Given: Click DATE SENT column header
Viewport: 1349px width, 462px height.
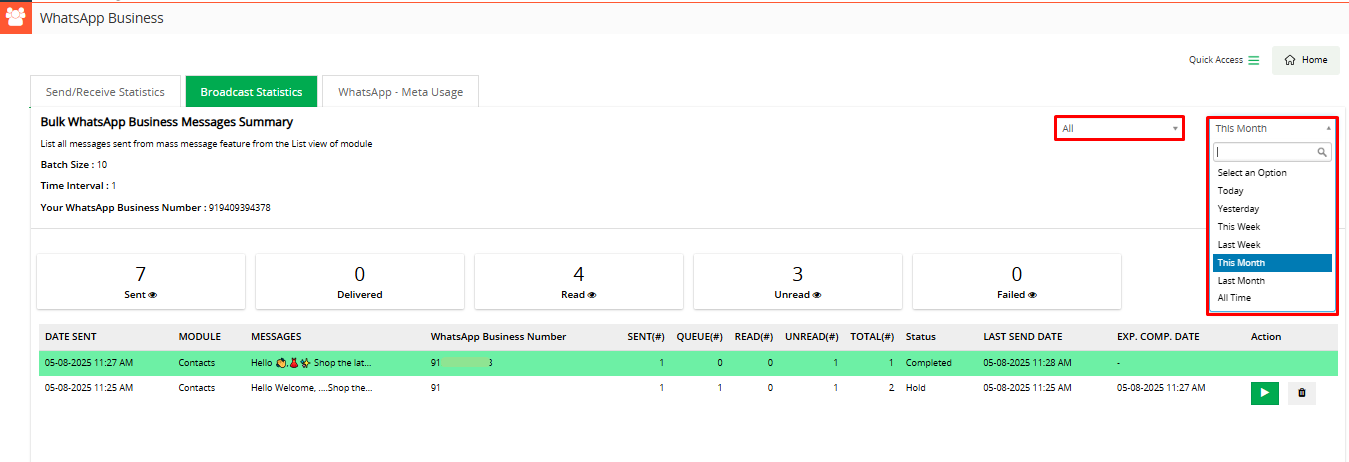Looking at the screenshot, I should [70, 337].
